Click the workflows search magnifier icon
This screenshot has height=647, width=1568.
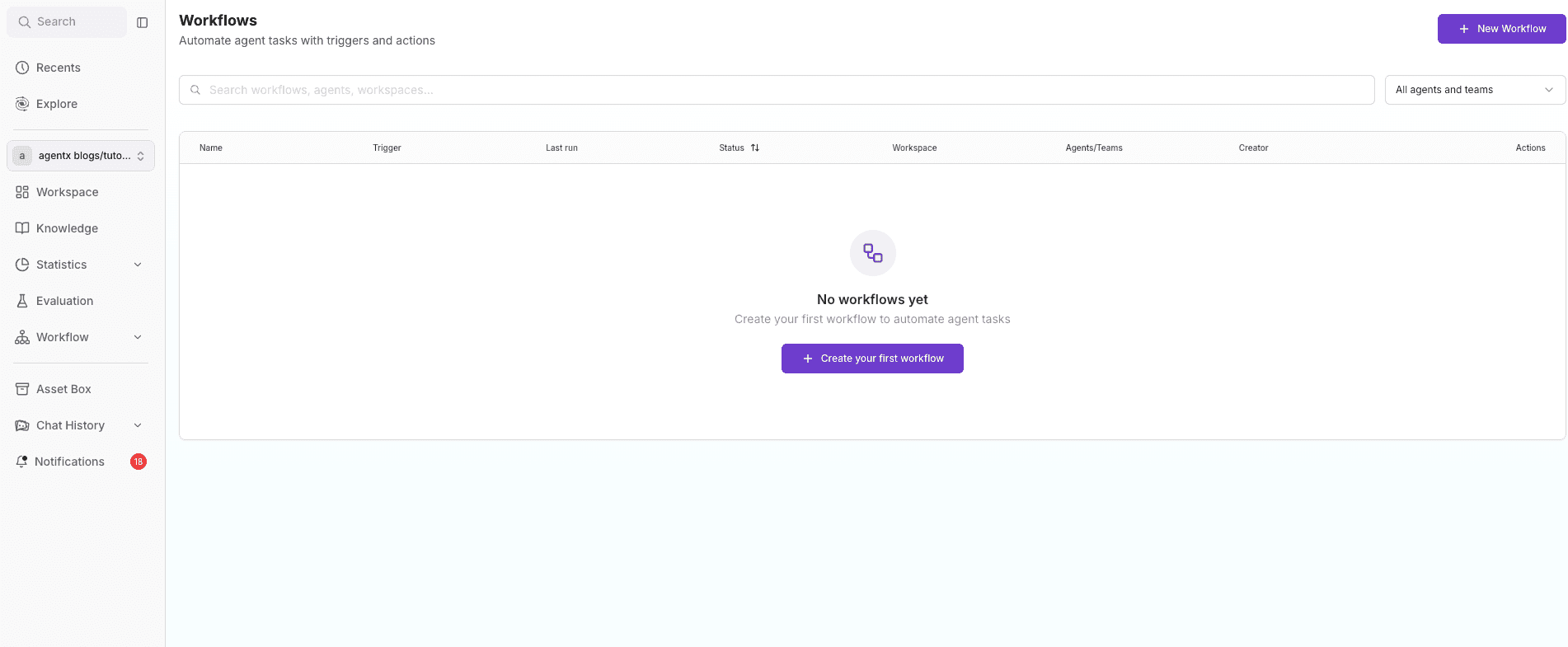pyautogui.click(x=195, y=90)
